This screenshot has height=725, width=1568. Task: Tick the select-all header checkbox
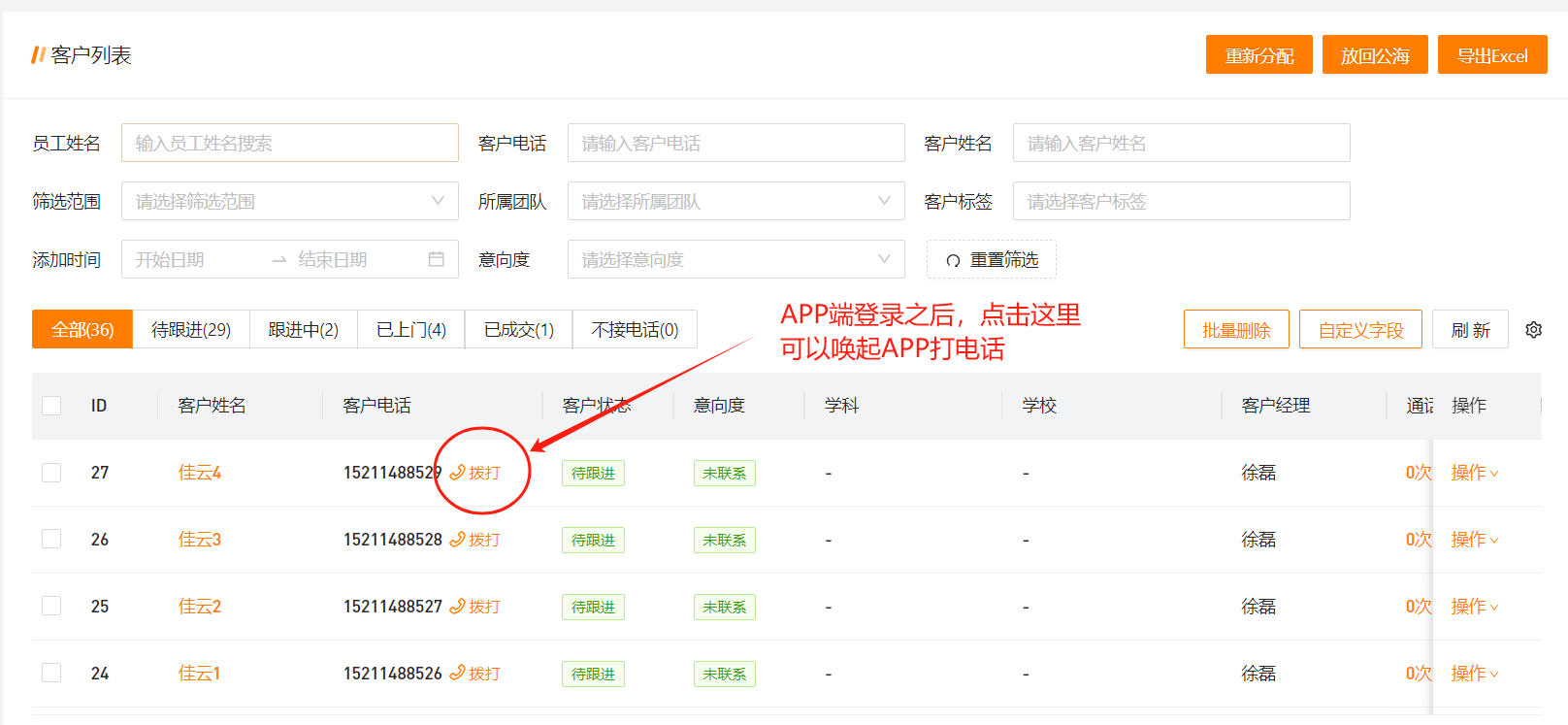(x=51, y=405)
